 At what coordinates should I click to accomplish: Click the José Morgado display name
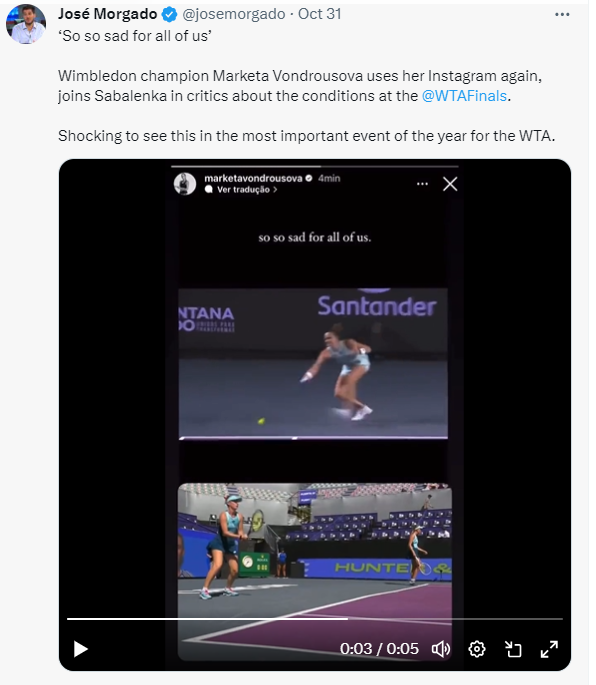pyautogui.click(x=107, y=14)
